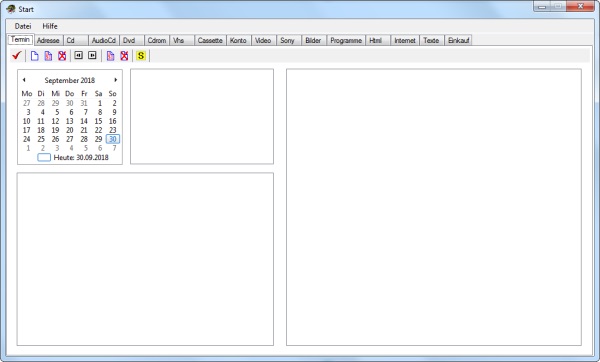Select date 16 in the calendar
The image size is (600, 362).
click(x=112, y=121)
